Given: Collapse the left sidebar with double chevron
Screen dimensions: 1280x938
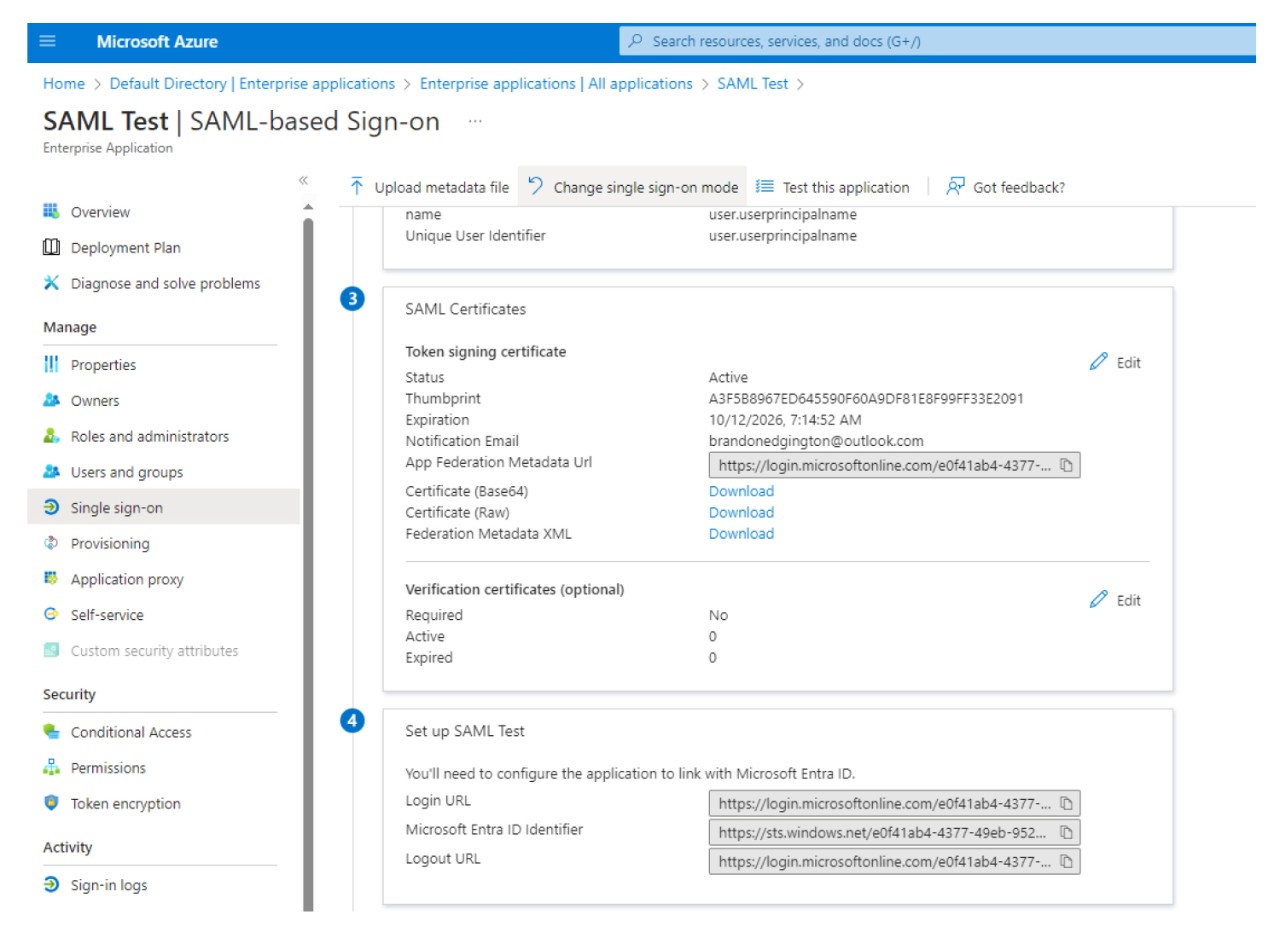Looking at the screenshot, I should pyautogui.click(x=303, y=181).
